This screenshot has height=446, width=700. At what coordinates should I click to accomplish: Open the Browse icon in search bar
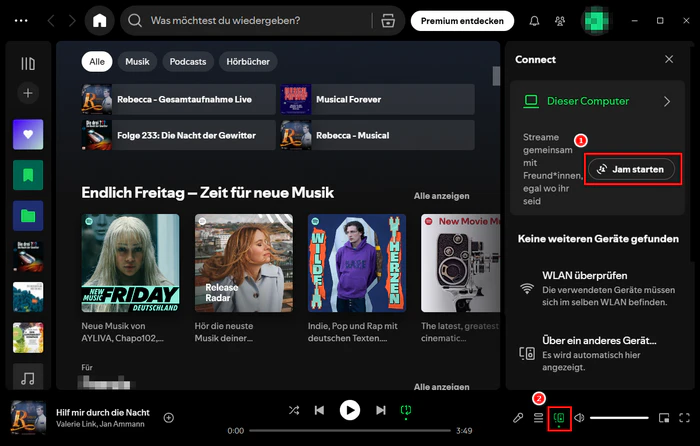pyautogui.click(x=388, y=21)
